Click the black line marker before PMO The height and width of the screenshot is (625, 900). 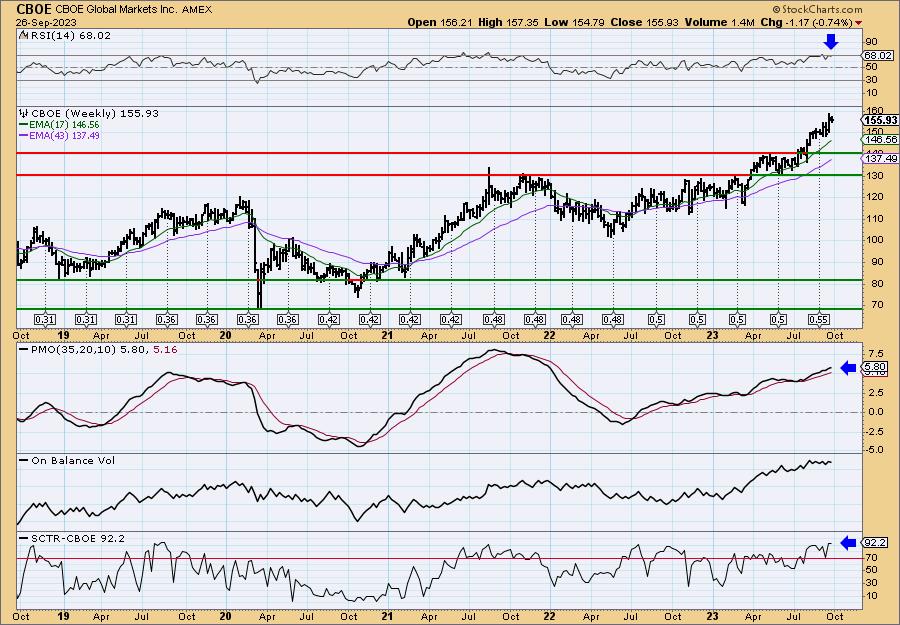24,348
